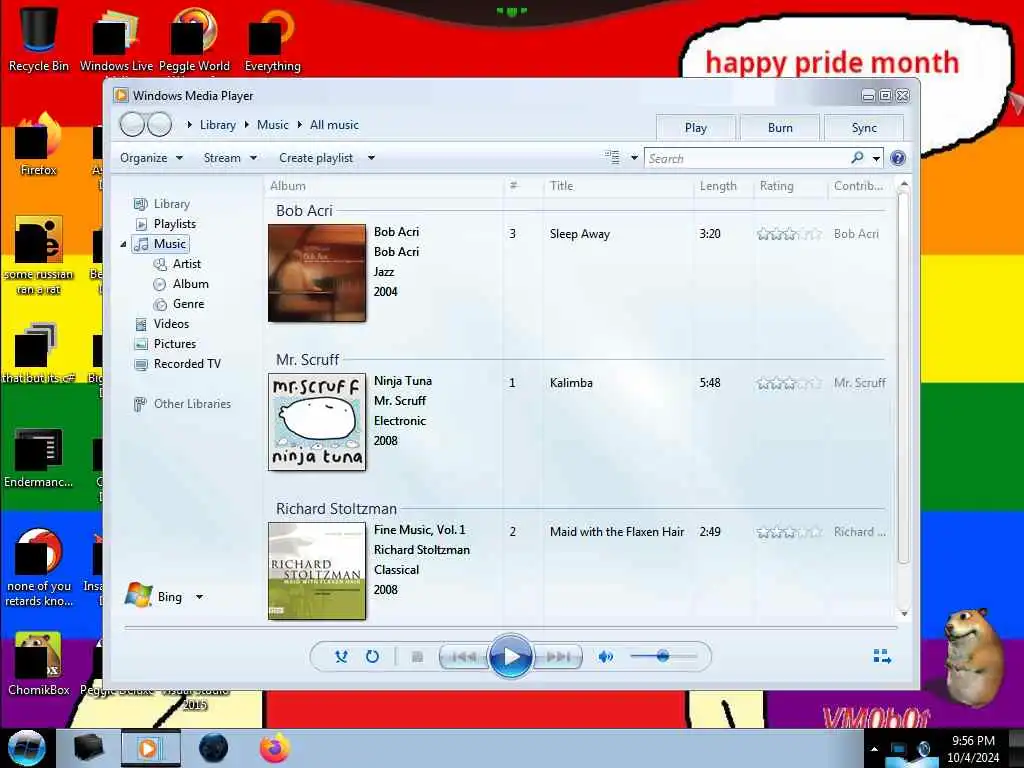The image size is (1024, 768).
Task: Click the Create playlist button
Action: tap(316, 158)
